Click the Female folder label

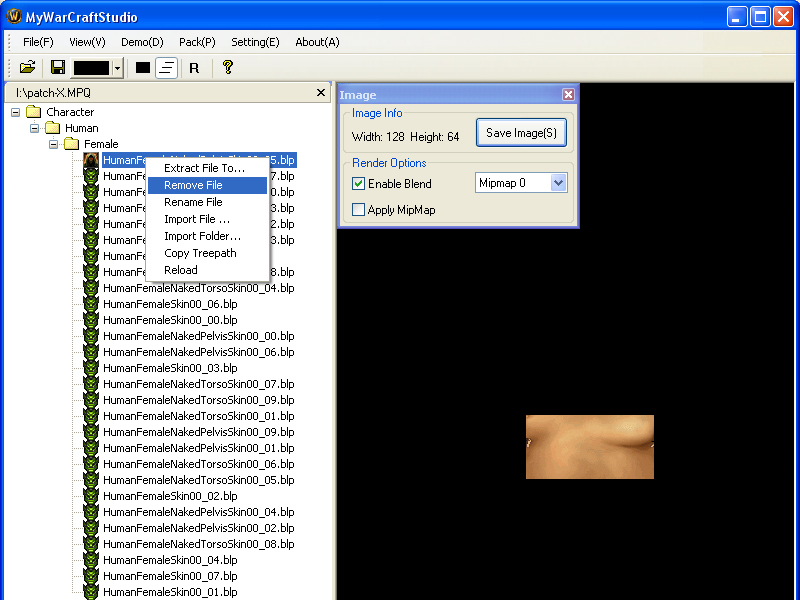pos(101,144)
